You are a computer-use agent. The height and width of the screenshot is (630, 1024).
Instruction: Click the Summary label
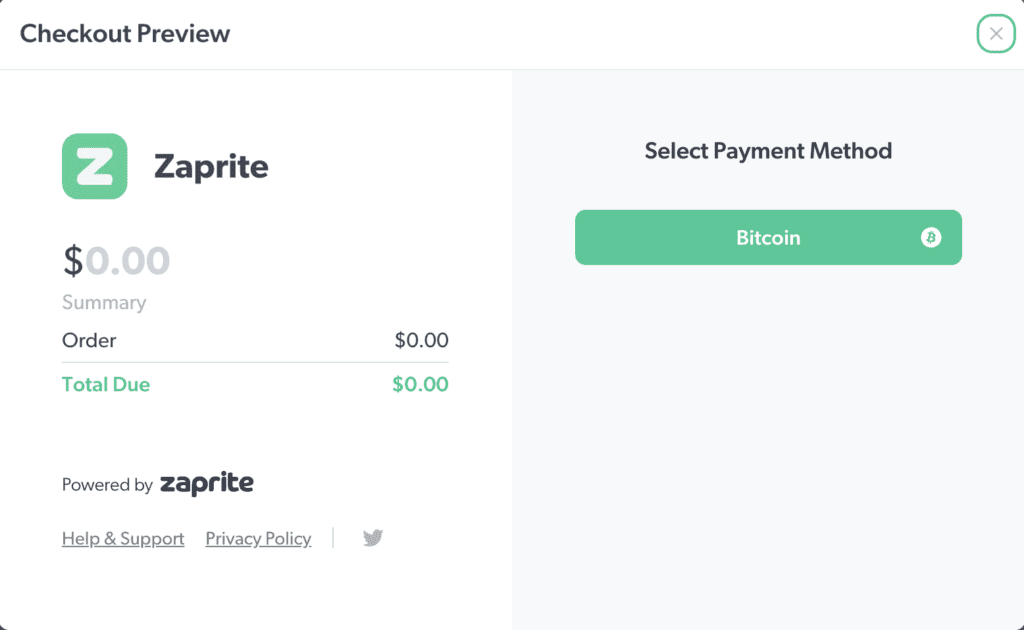pos(104,302)
